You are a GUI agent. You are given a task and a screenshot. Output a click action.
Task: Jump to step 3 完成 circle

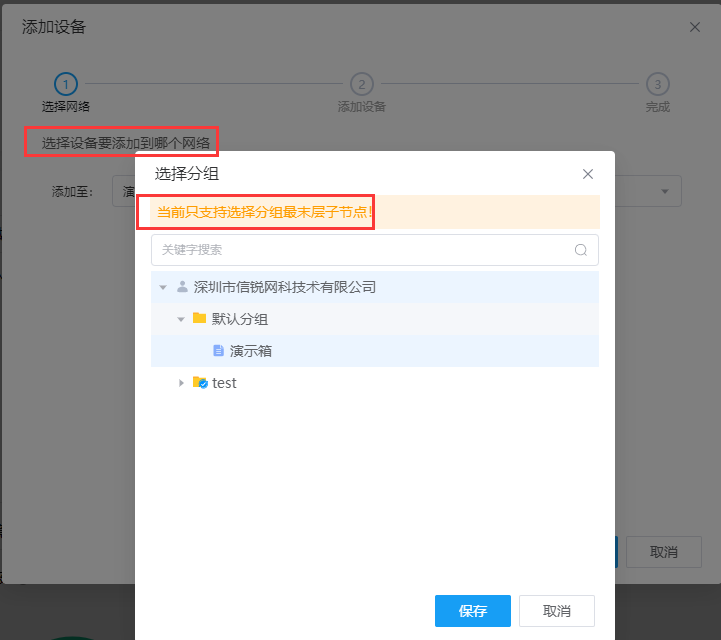point(657,84)
